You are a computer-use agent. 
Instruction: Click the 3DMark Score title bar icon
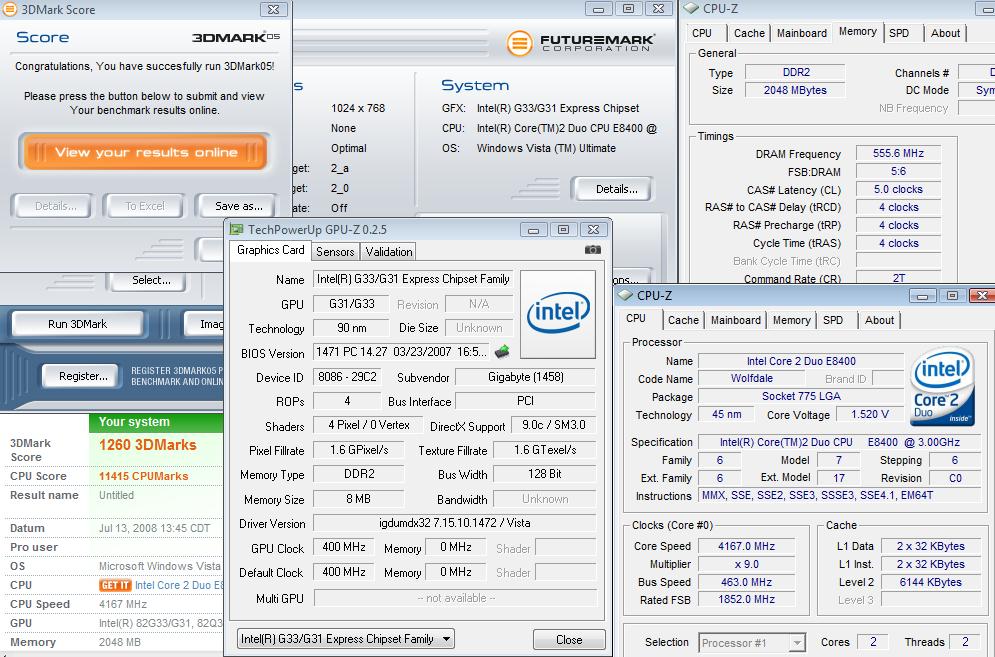pyautogui.click(x=10, y=10)
